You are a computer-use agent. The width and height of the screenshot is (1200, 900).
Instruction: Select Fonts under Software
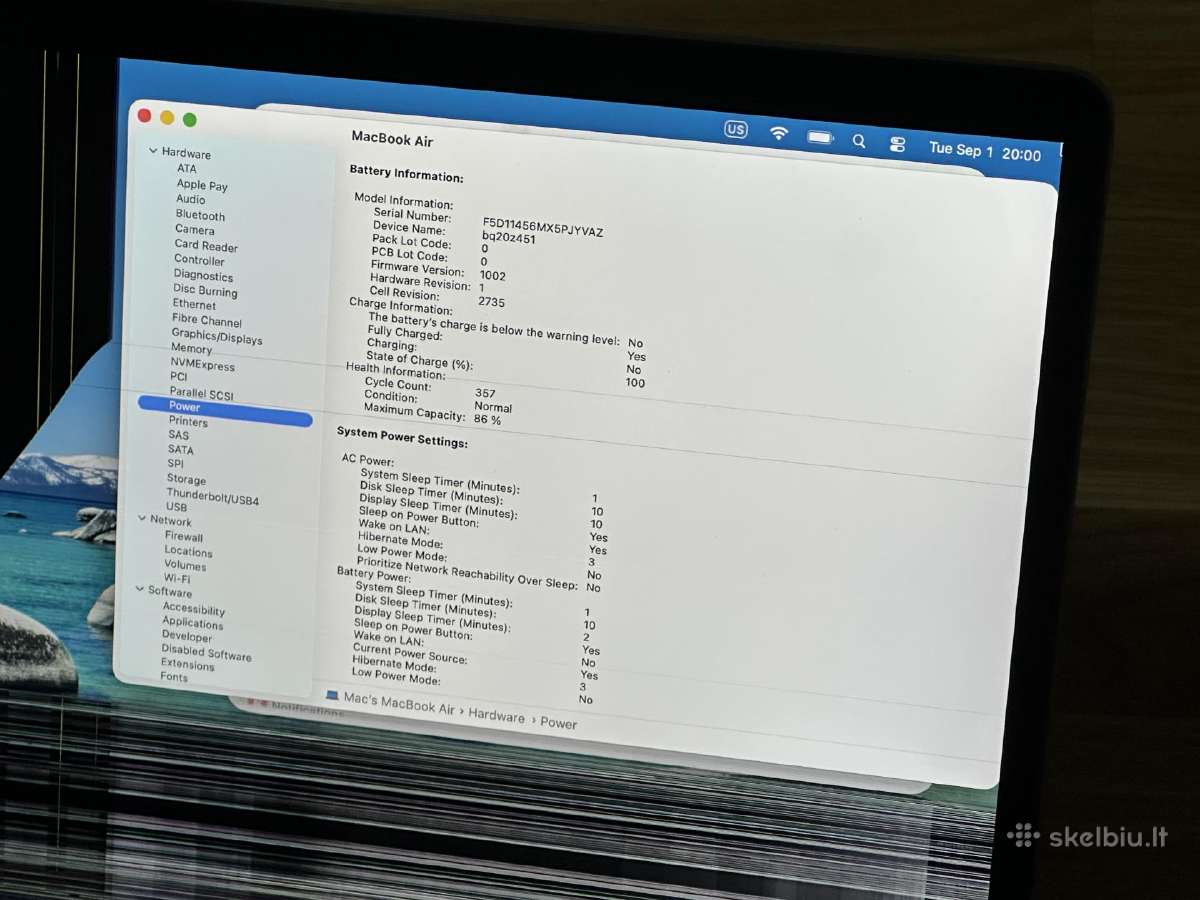(x=174, y=678)
